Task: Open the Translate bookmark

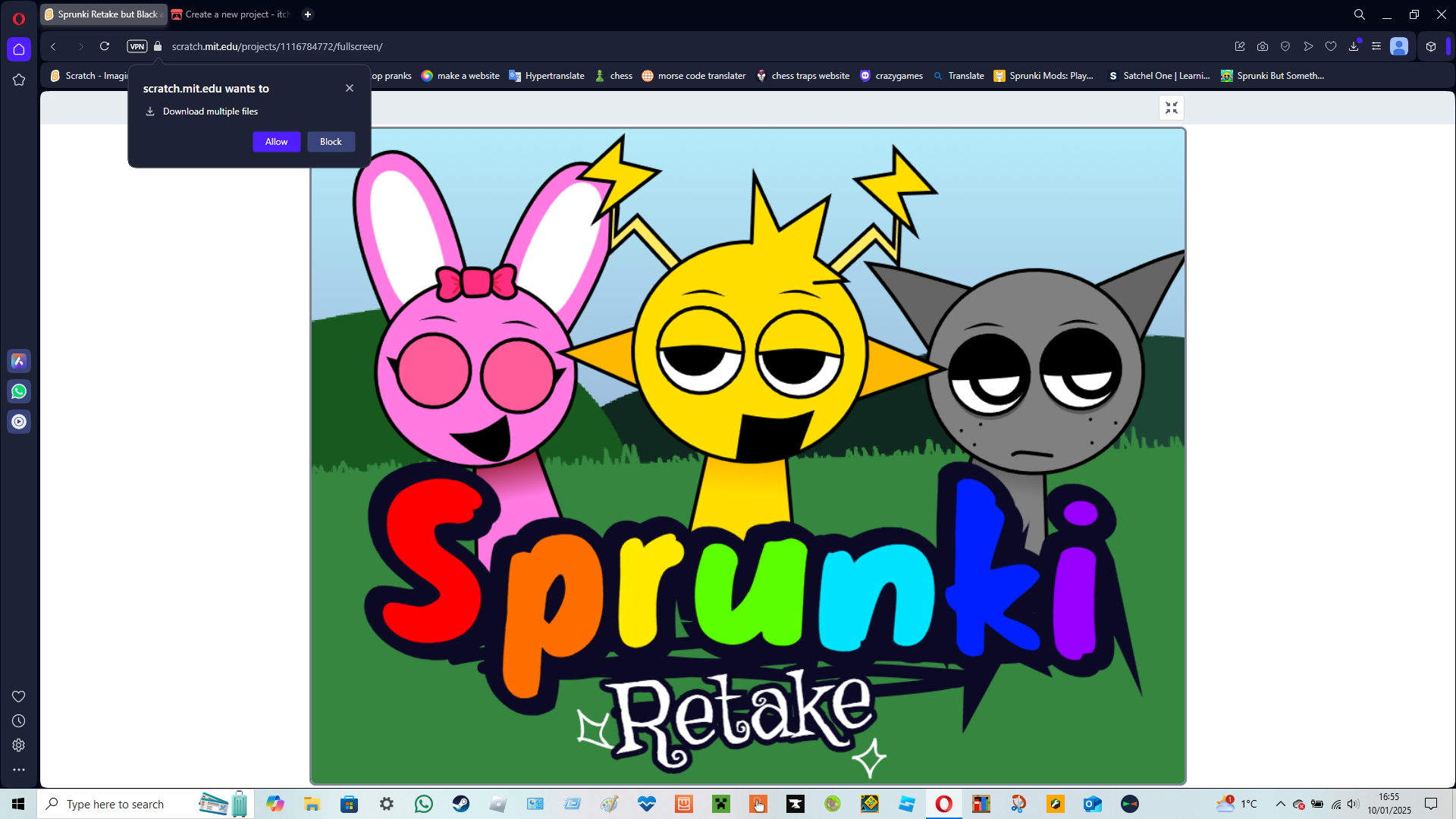Action: tap(959, 76)
